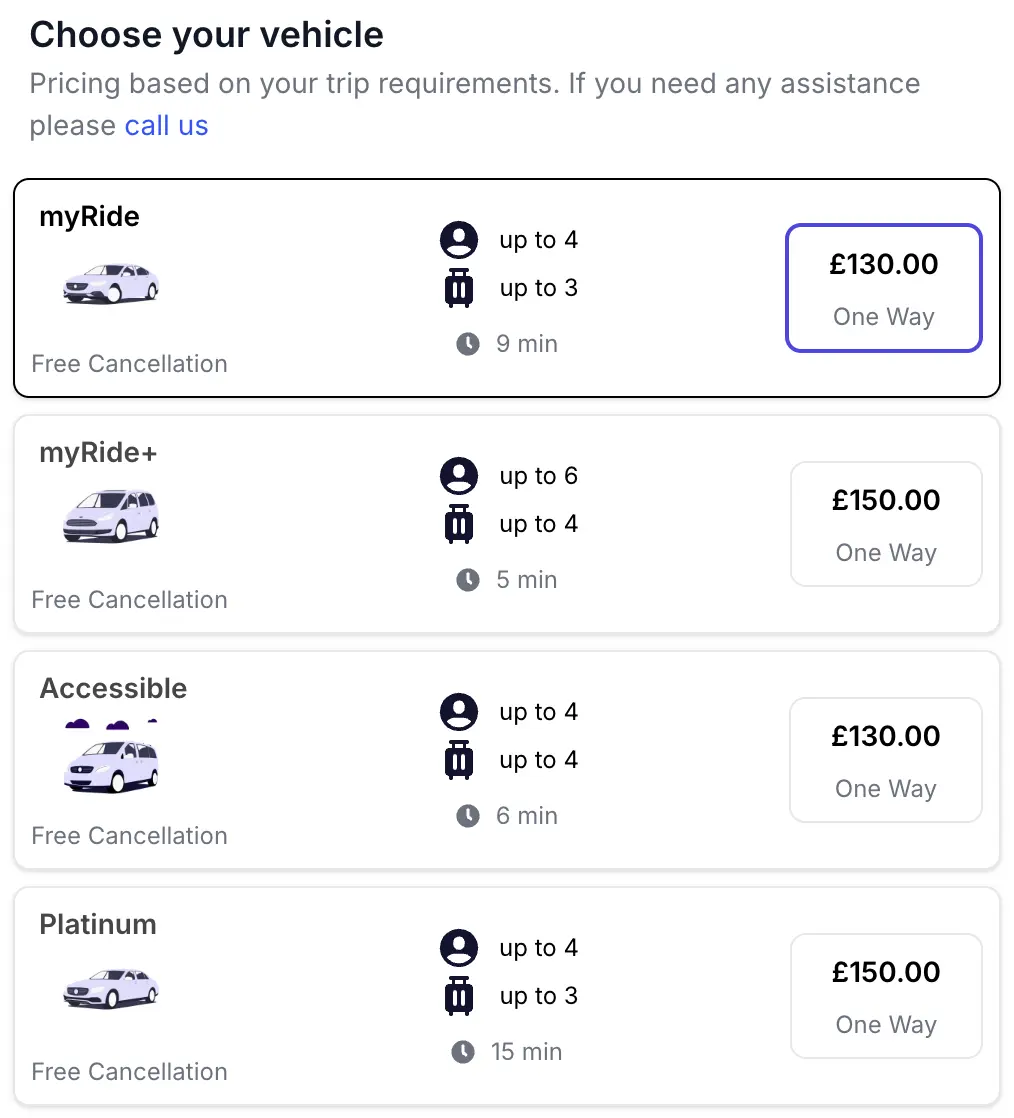This screenshot has height=1118, width=1014.
Task: Click the luggage icon in myRide+ card
Action: click(x=459, y=524)
